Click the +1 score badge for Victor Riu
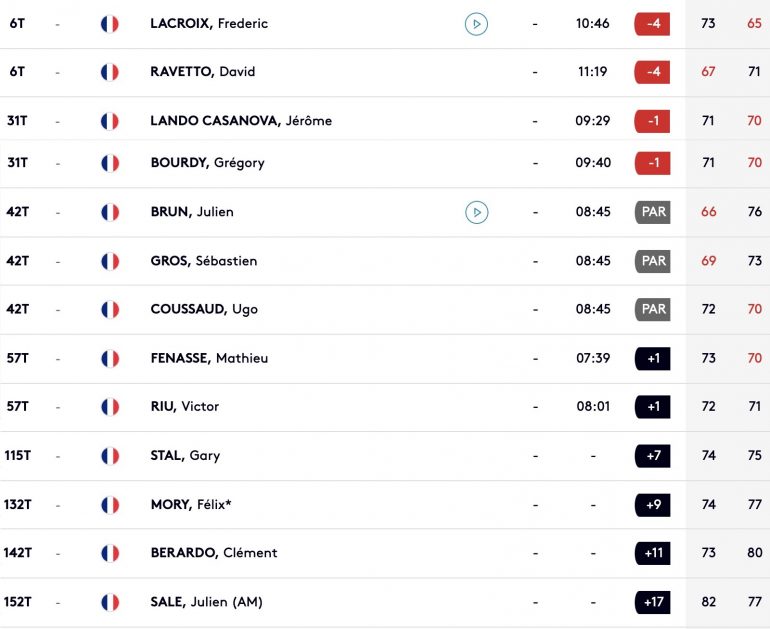The height and width of the screenshot is (629, 770). 652,407
